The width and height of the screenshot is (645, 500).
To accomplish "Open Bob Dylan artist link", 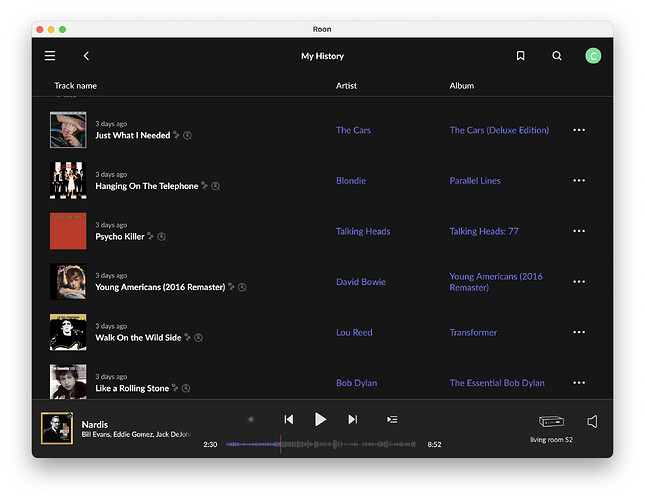I will click(357, 383).
